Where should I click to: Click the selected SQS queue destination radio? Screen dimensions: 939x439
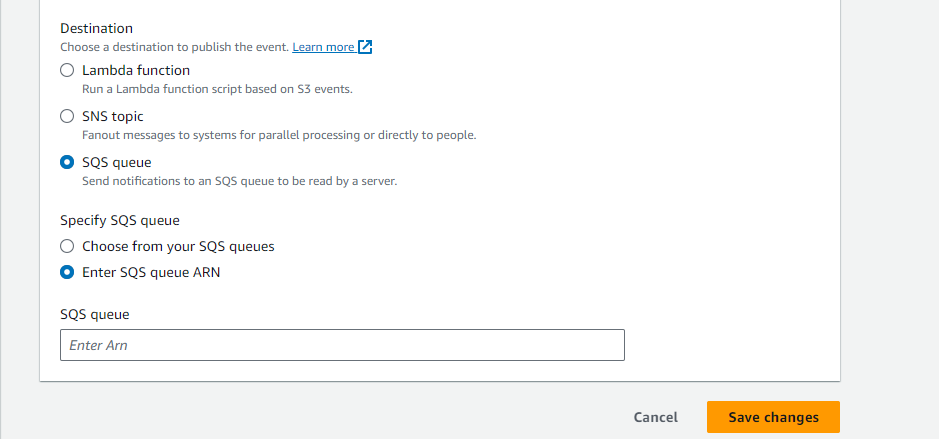67,162
